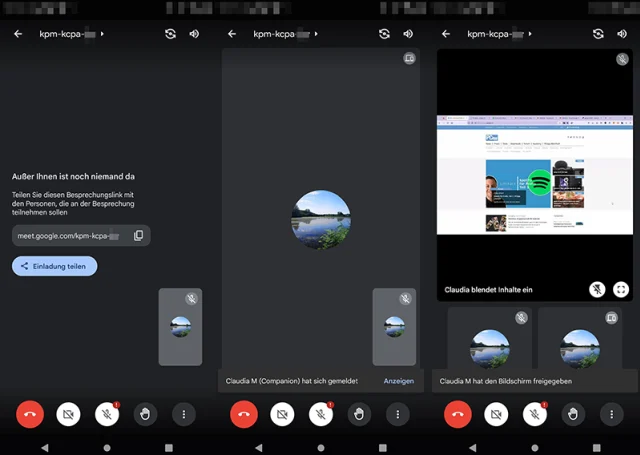
Task: Tap companion mode icon on middle tile
Action: click(409, 58)
